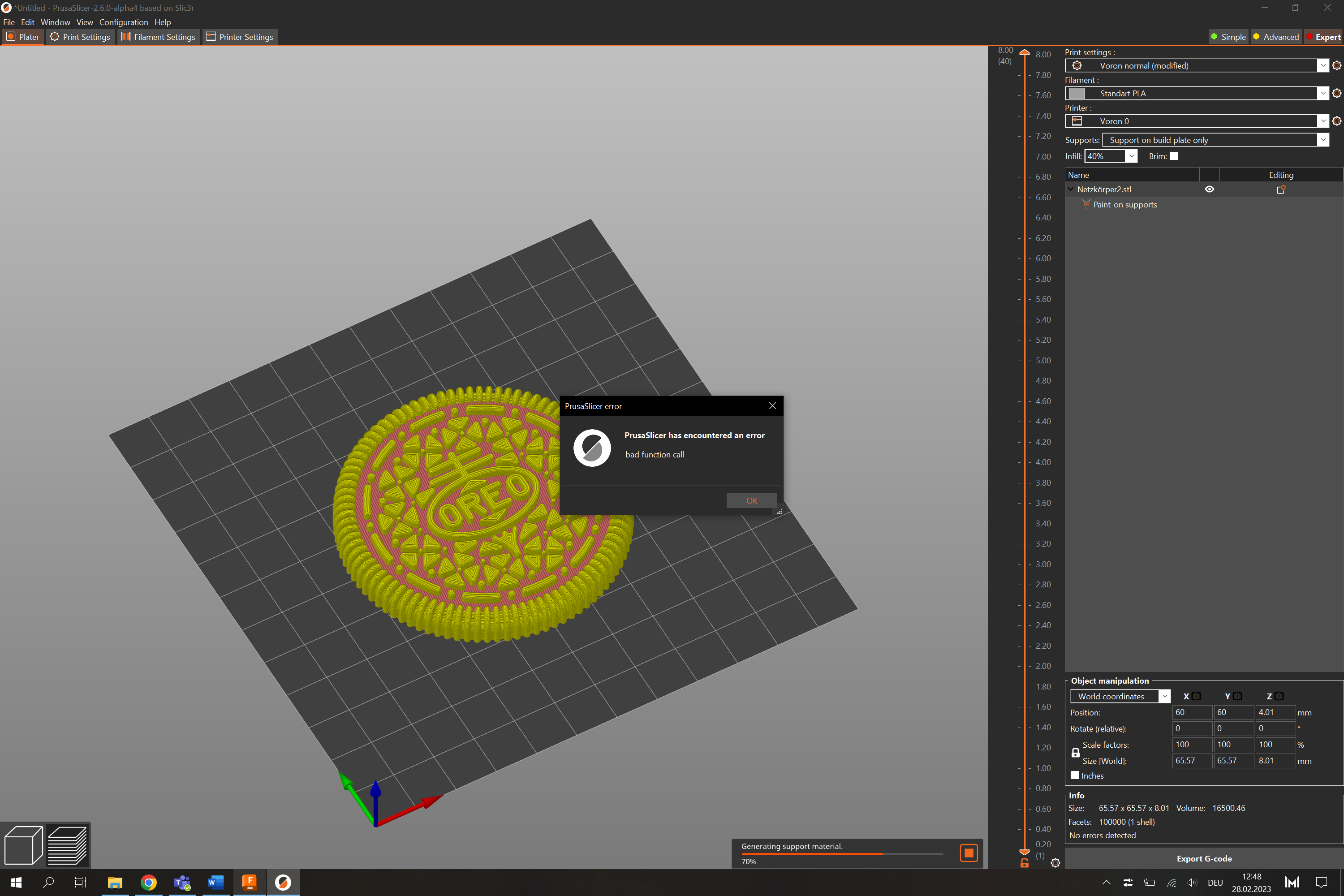Open the Configuration menu
Image resolution: width=1344 pixels, height=896 pixels.
(x=124, y=22)
